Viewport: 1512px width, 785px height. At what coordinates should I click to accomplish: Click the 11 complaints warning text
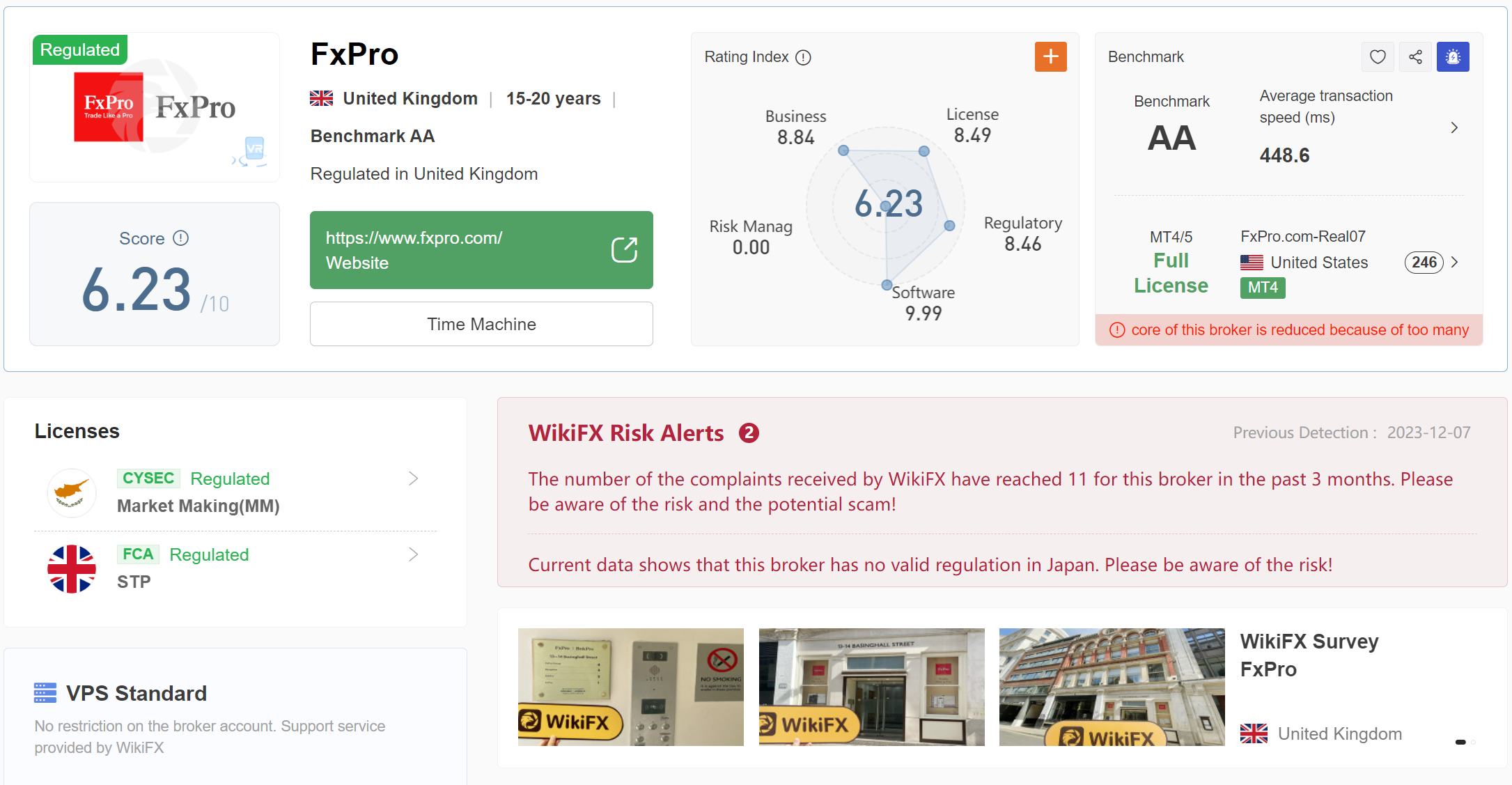point(990,492)
